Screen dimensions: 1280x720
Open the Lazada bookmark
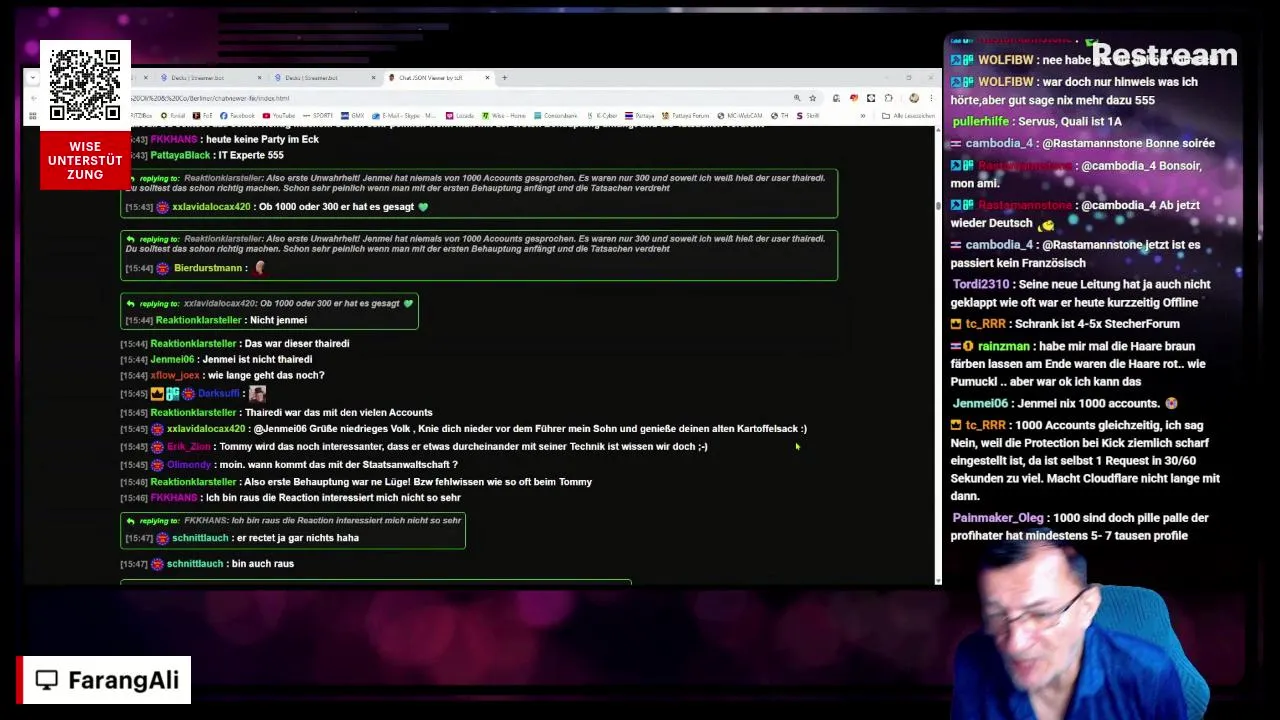460,116
